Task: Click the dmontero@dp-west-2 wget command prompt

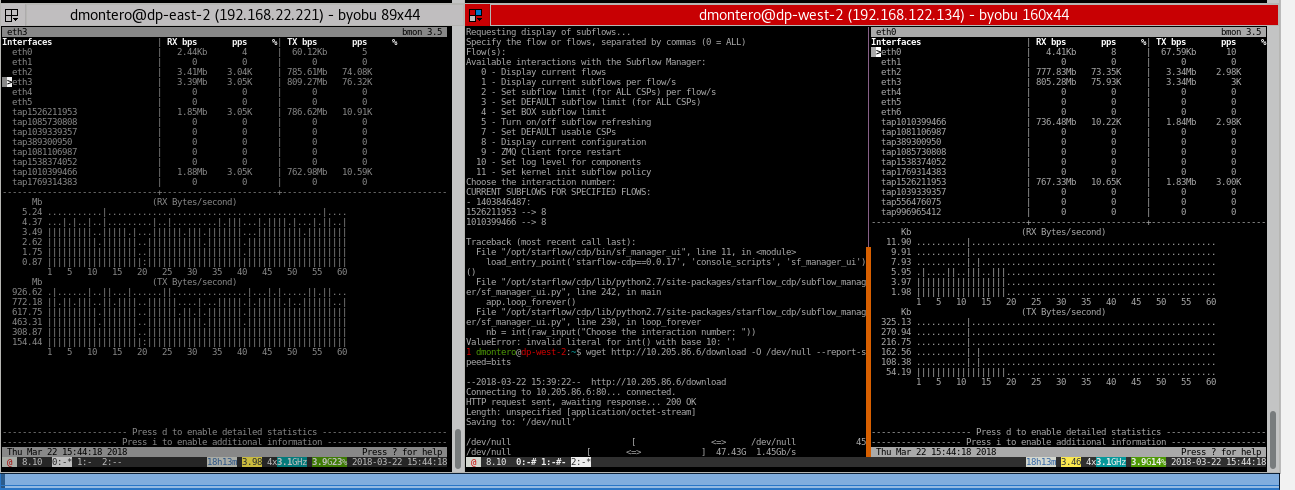Action: (x=665, y=356)
